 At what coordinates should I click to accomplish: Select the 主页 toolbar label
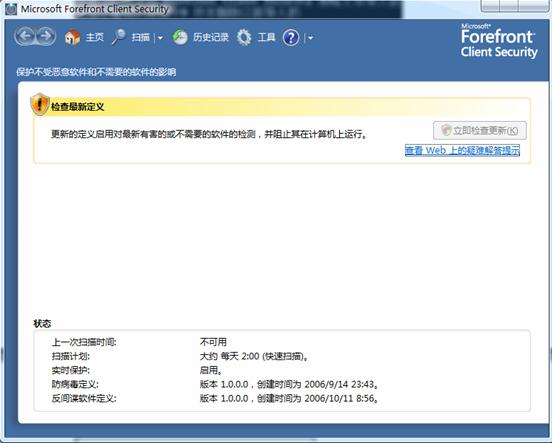click(x=95, y=37)
